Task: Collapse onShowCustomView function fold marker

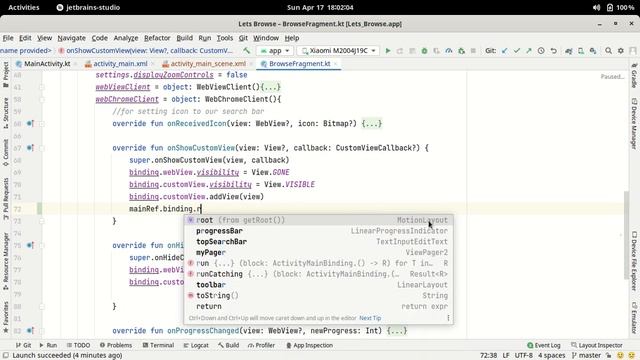Action: 42,148
